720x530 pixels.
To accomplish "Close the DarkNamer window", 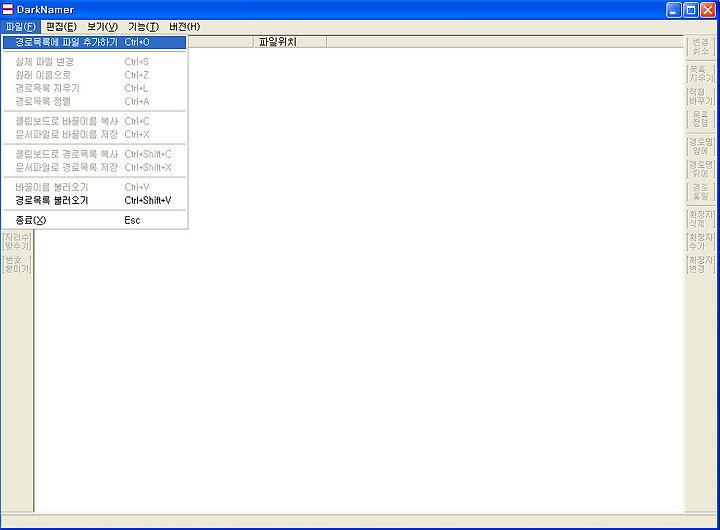I will click(708, 10).
